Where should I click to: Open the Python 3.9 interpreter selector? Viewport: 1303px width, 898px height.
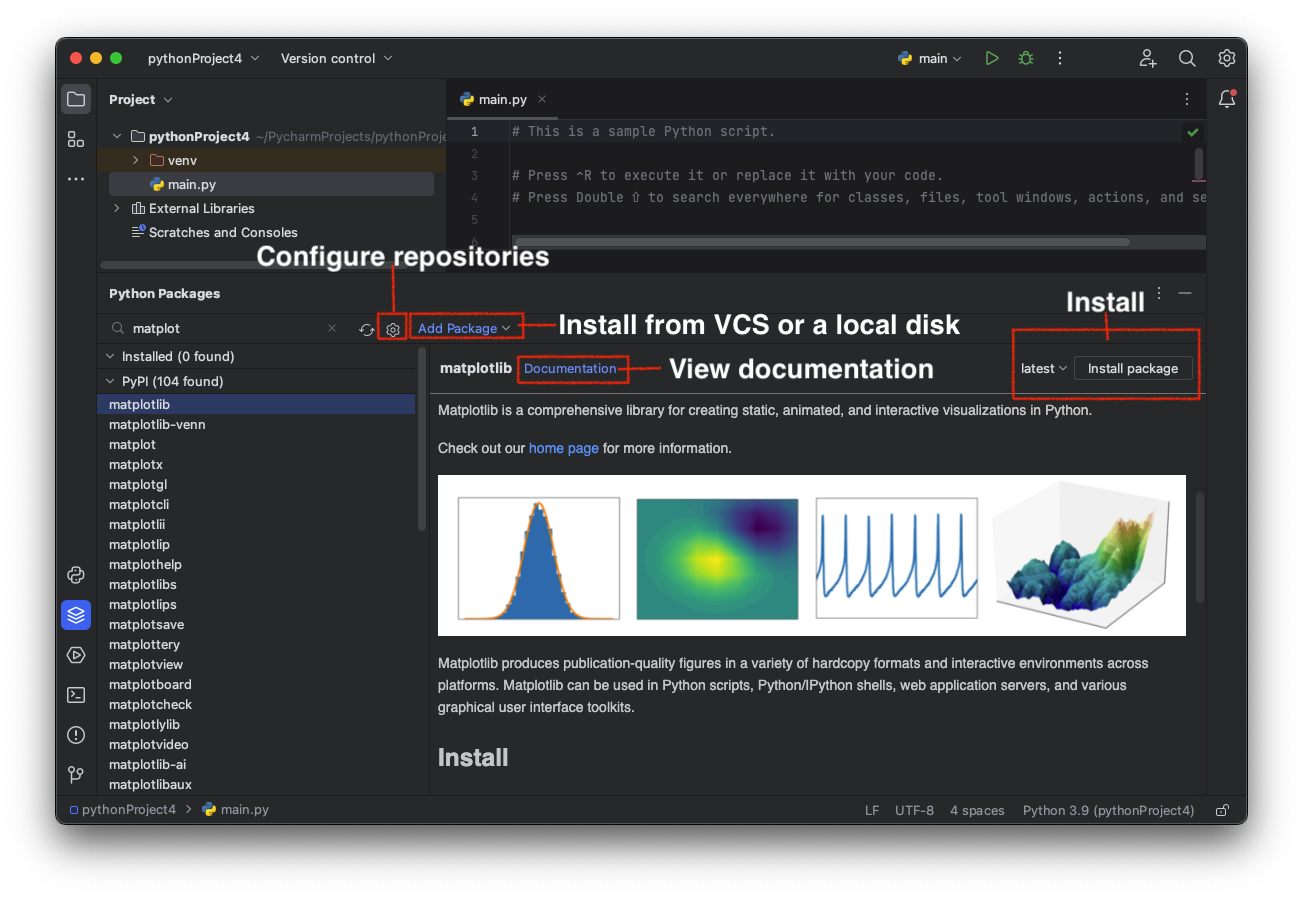point(1109,810)
